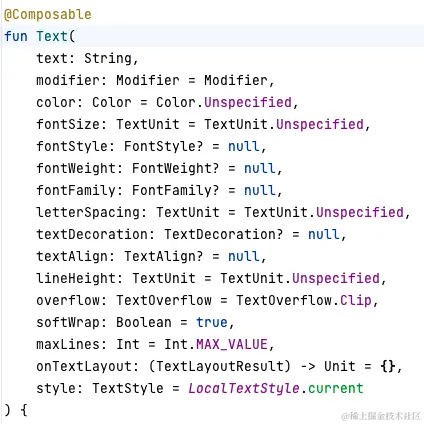Click TextOverflow.Clip default value
Screen dimensions: 424x424
click(304, 300)
